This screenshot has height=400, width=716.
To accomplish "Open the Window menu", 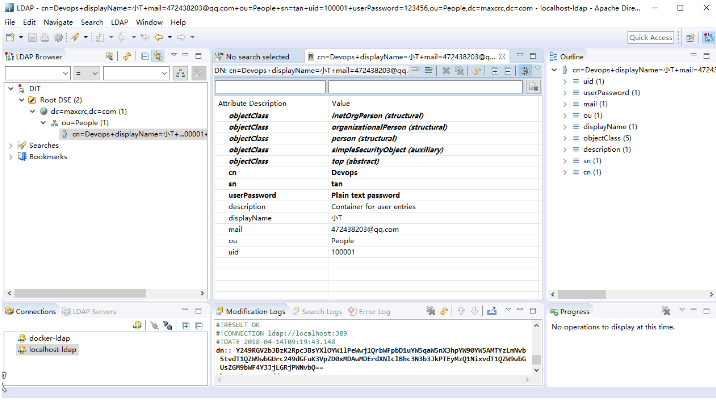I will [x=149, y=22].
